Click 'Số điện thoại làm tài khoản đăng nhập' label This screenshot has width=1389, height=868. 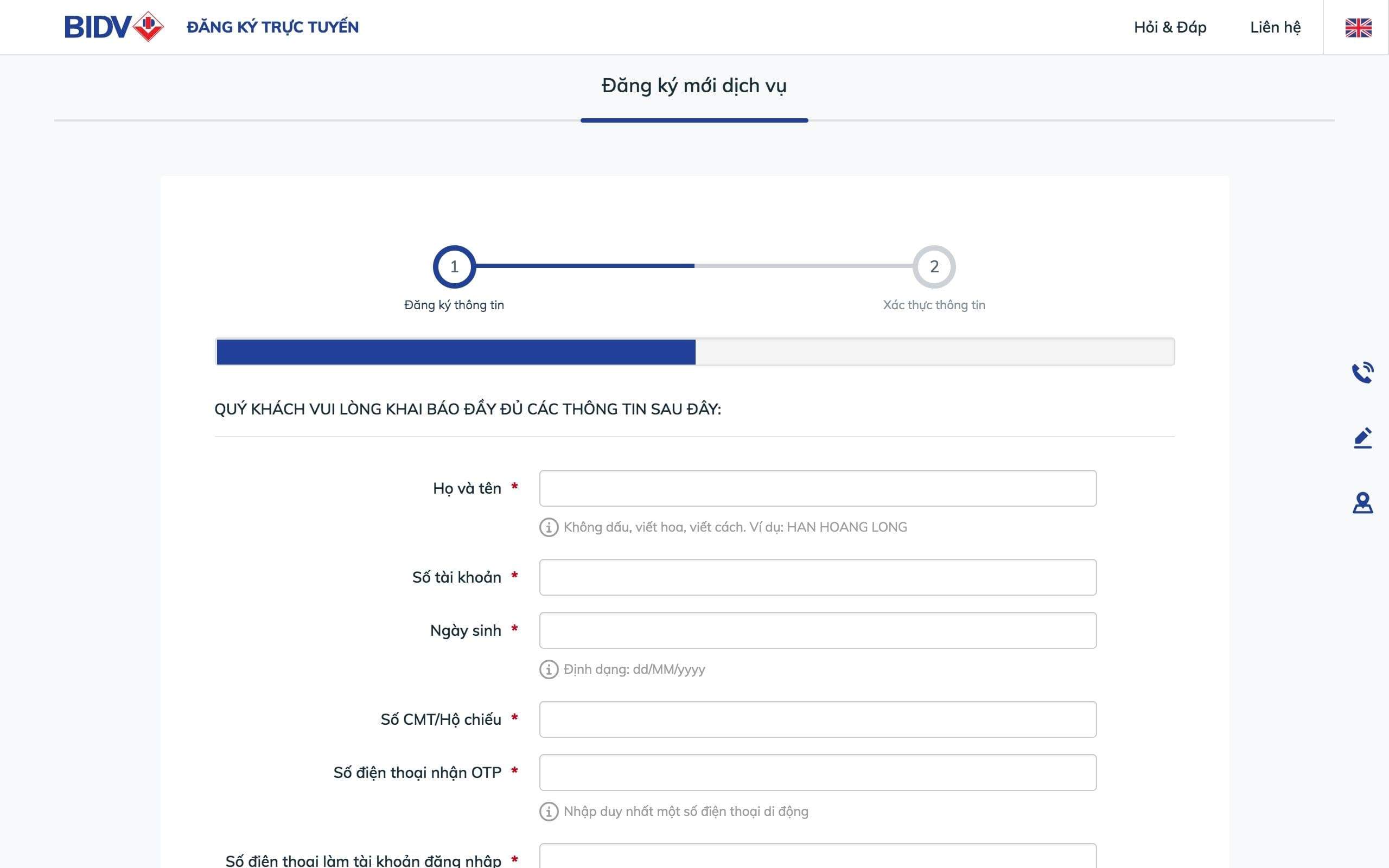click(364, 860)
